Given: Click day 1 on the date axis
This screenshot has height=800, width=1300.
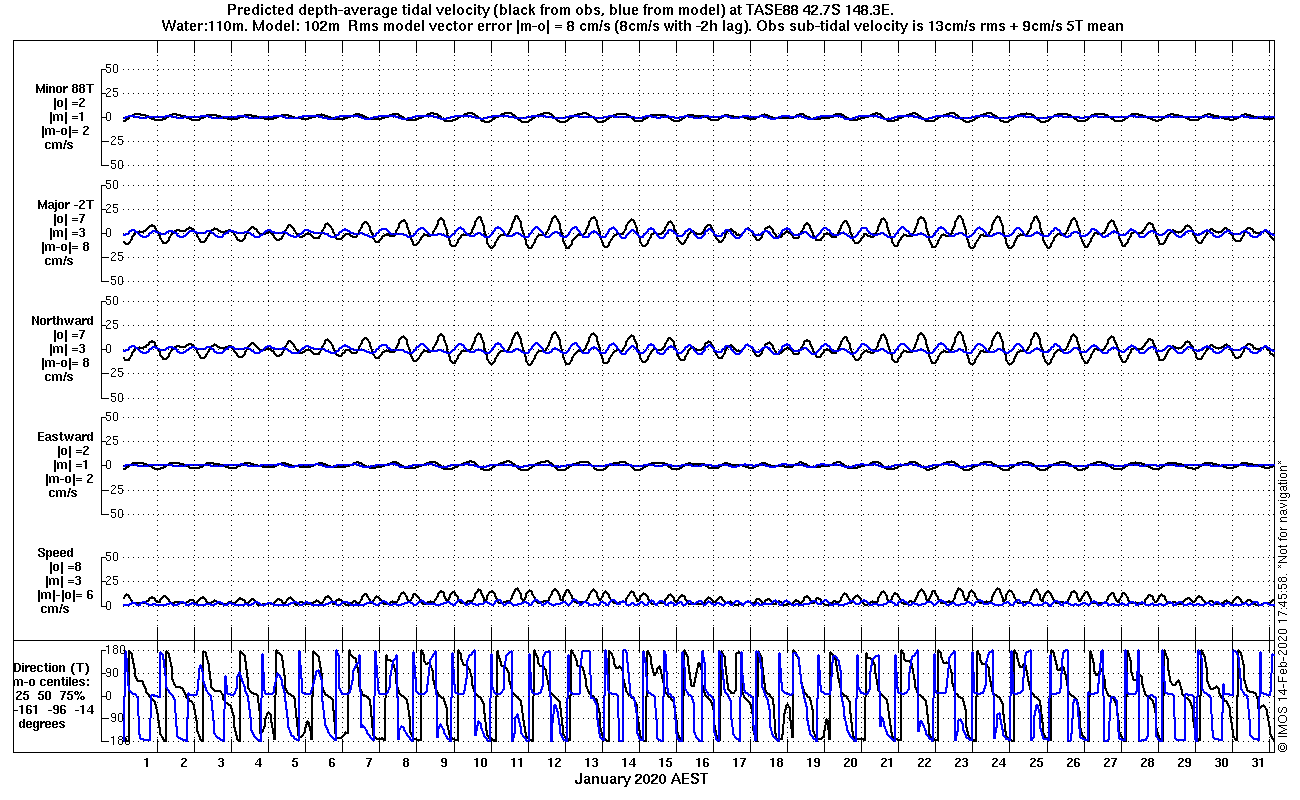Looking at the screenshot, I should (147, 762).
